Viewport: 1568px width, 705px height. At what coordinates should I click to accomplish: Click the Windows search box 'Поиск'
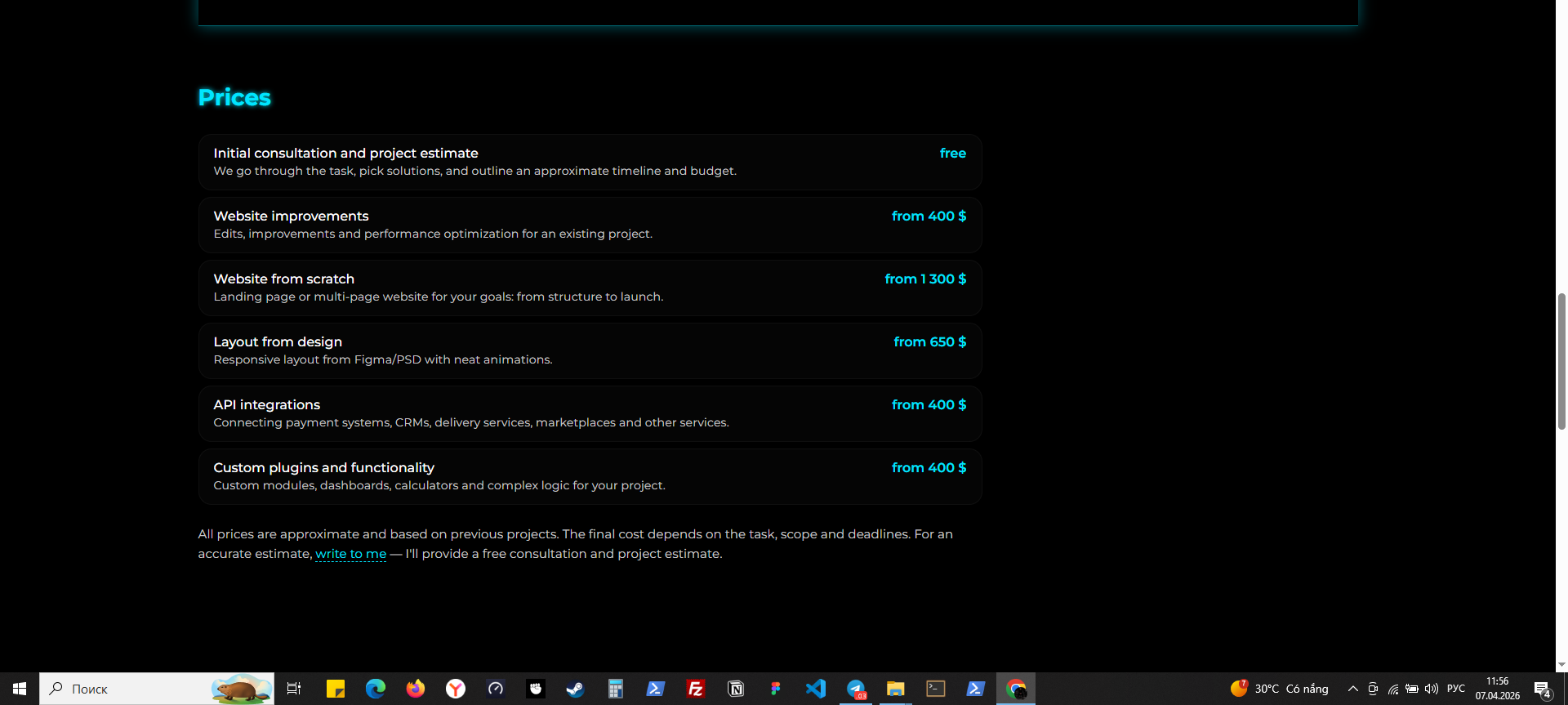click(x=157, y=689)
